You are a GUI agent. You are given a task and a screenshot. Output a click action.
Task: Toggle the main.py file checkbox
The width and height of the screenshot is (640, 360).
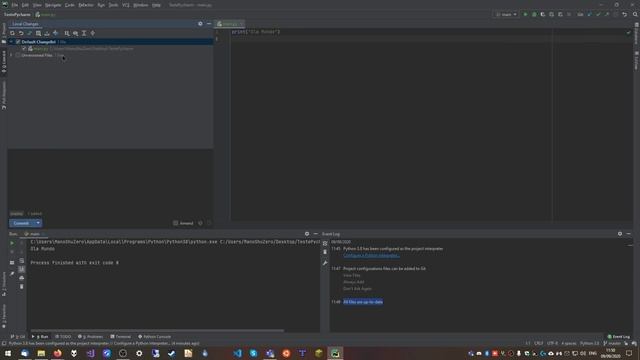point(24,48)
